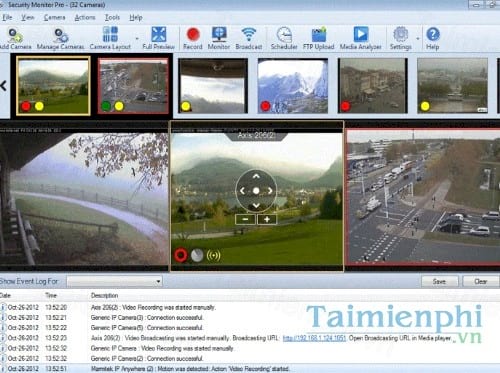Screen dimensions: 500x373
Task: Expand the Settings dropdown arrow
Action: click(x=418, y=39)
